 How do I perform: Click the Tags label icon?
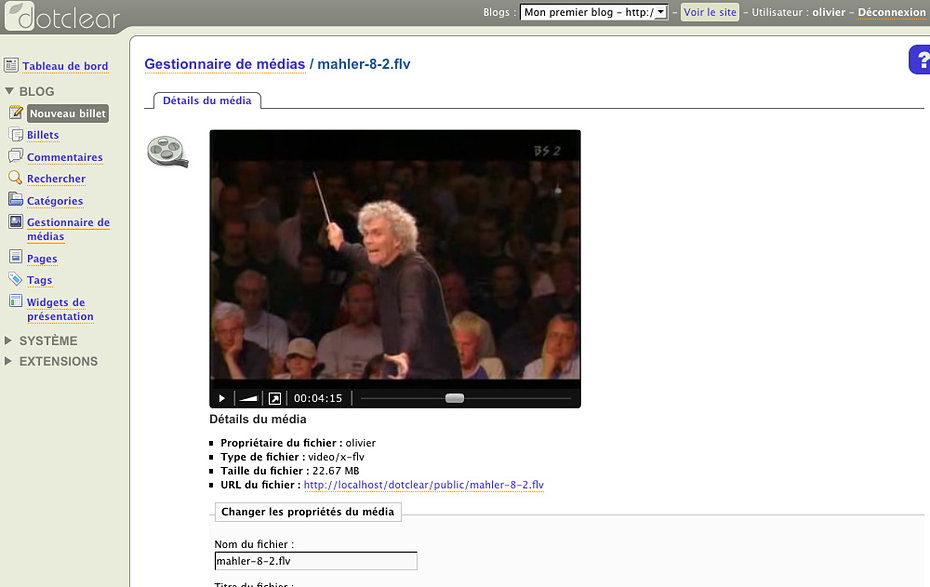coord(15,279)
